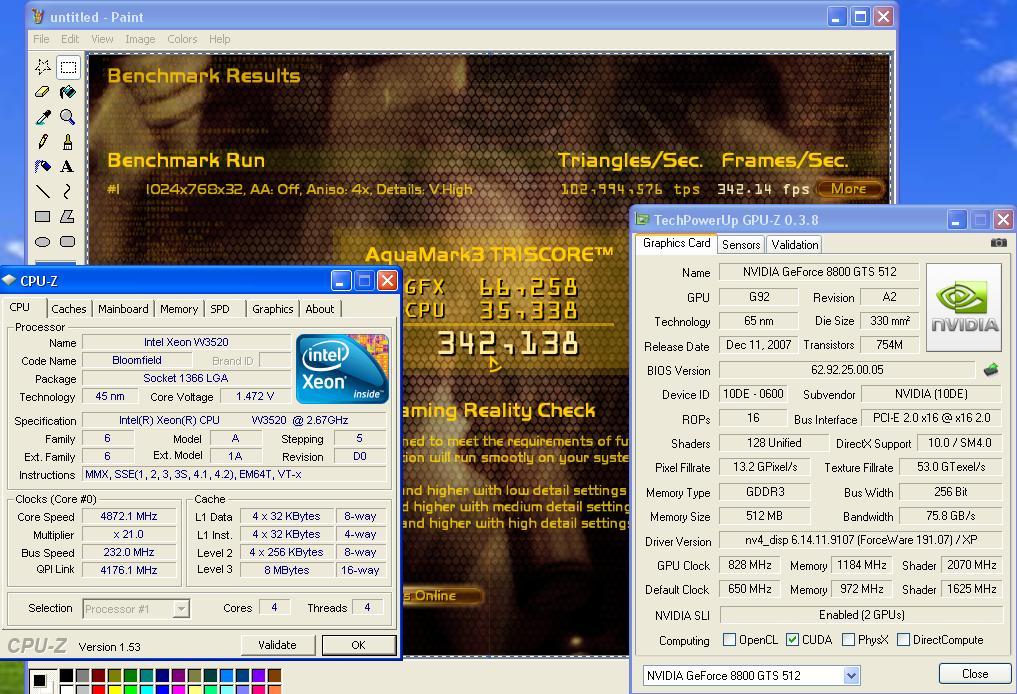Tick the DirectCompute checkbox in GPU-Z
Screen dimensions: 1017x694
point(903,640)
